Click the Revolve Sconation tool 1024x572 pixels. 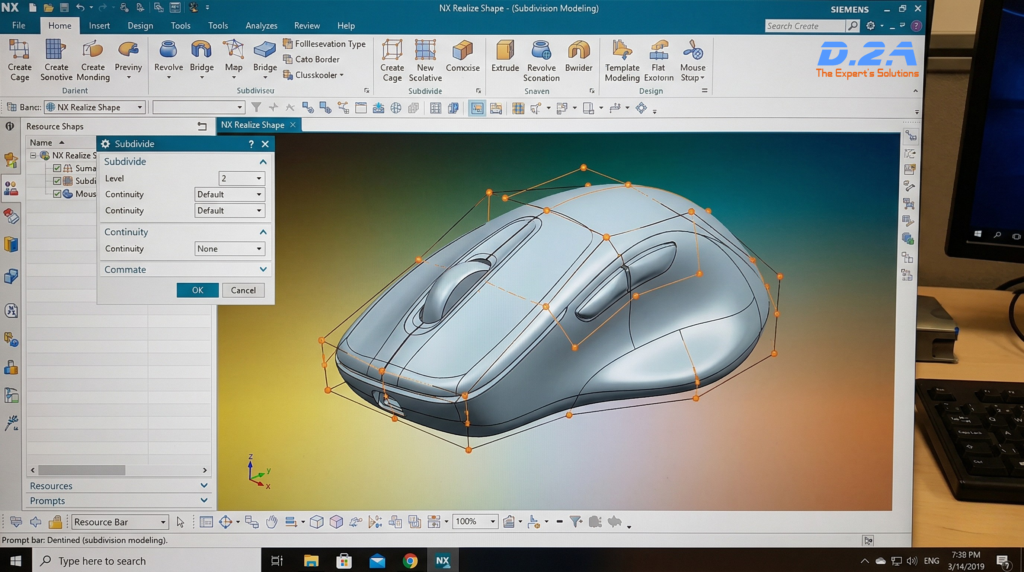pos(541,60)
